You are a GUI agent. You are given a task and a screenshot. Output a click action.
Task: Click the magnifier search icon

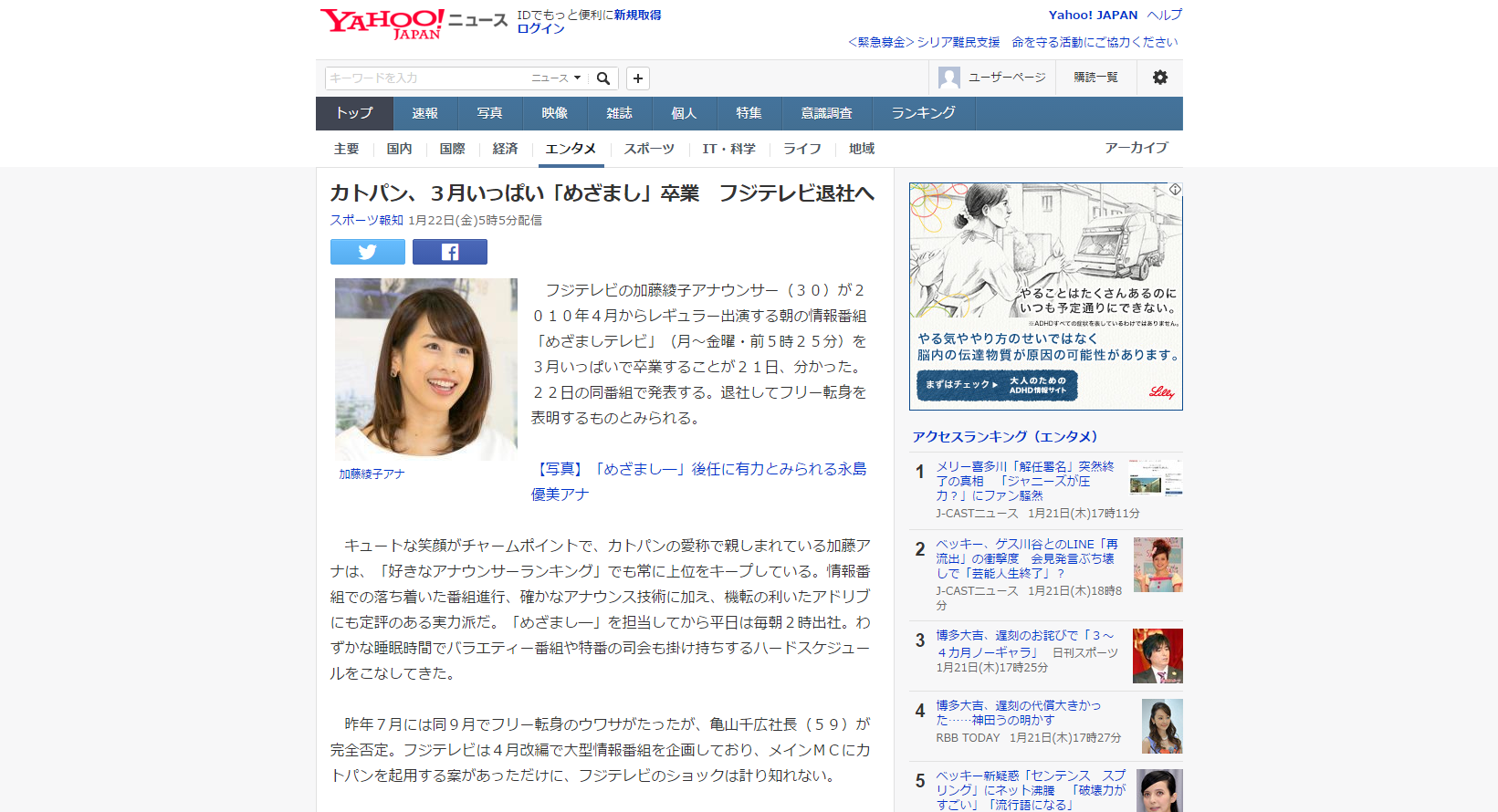coord(603,78)
